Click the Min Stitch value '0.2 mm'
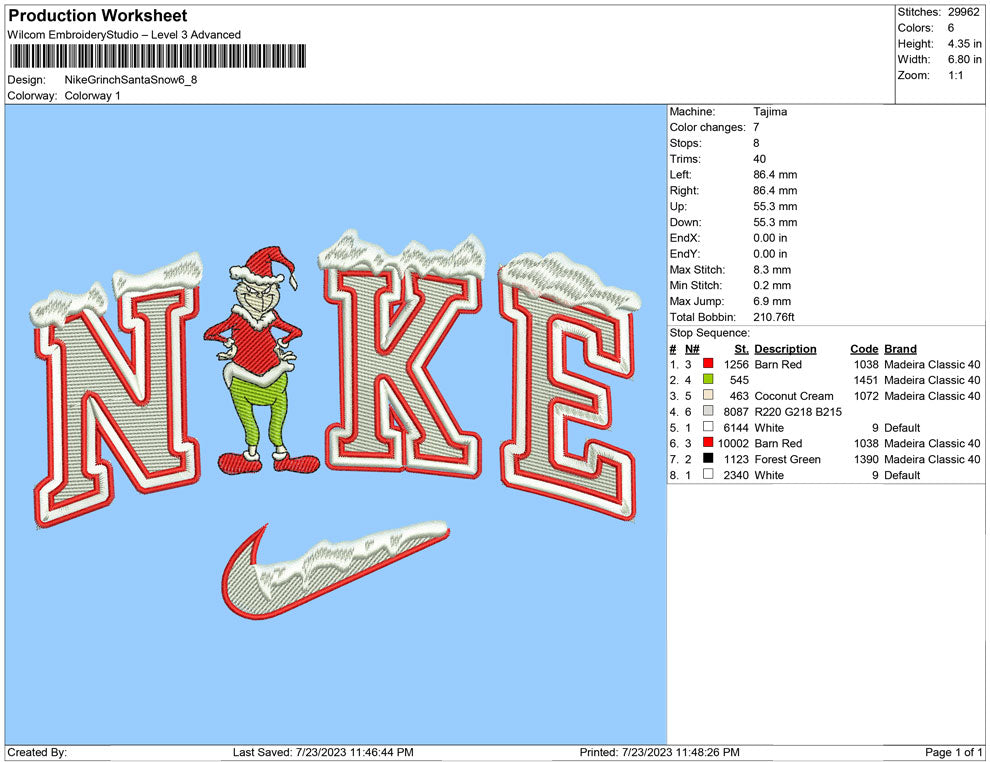The width and height of the screenshot is (990, 762). [x=772, y=285]
